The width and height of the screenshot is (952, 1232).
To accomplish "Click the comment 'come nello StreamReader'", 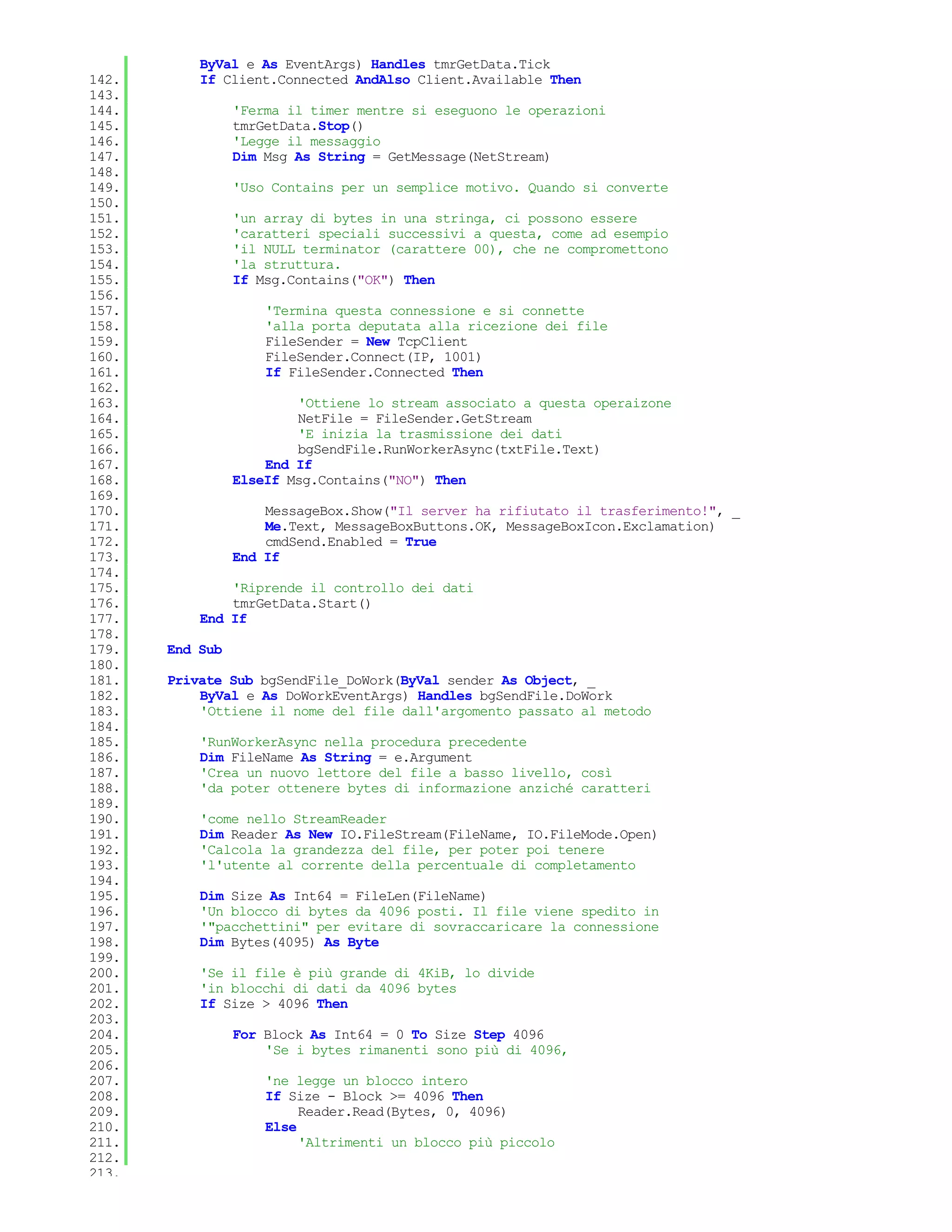I will coord(293,819).
